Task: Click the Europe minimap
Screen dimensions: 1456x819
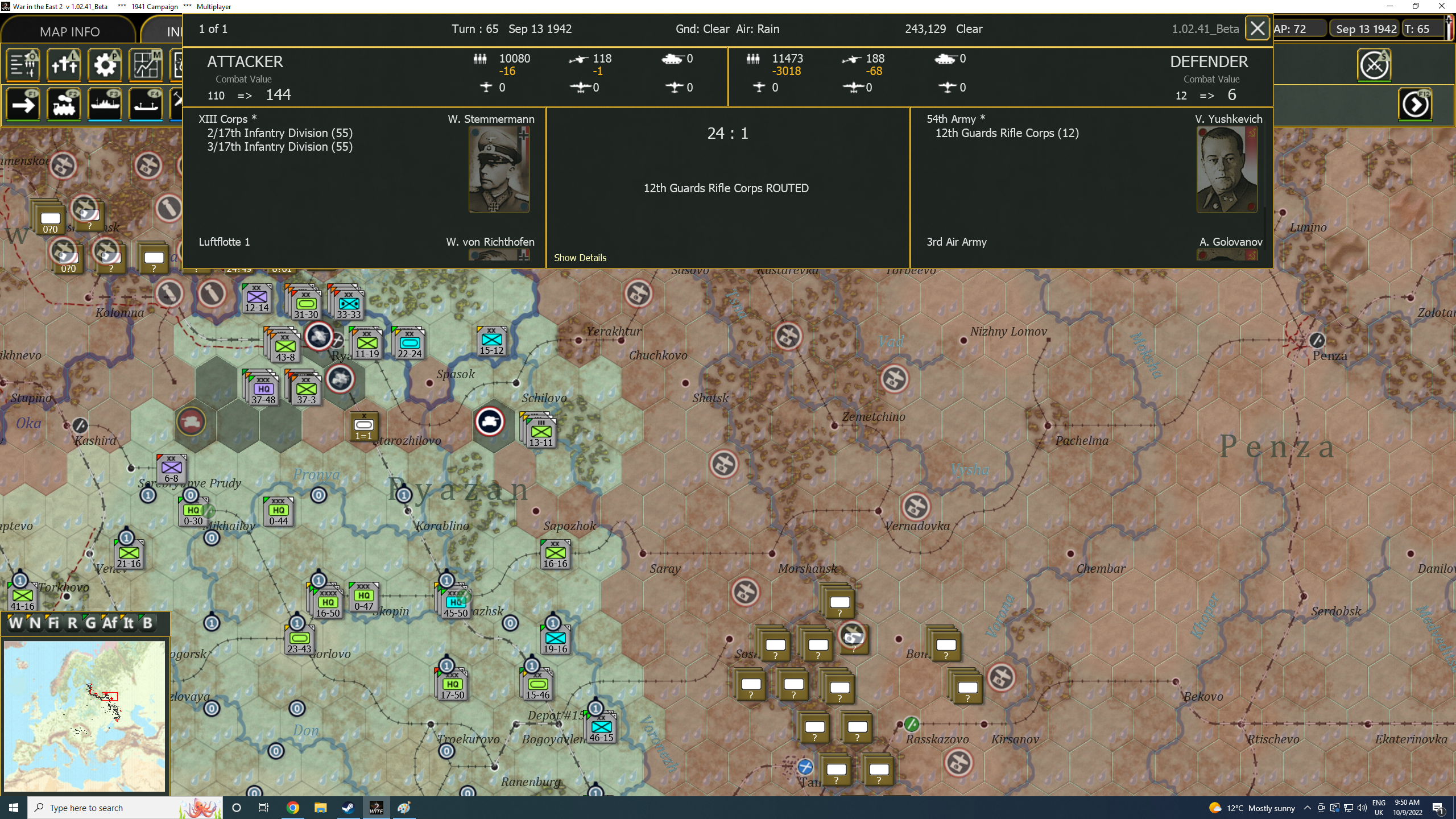Action: (84, 716)
